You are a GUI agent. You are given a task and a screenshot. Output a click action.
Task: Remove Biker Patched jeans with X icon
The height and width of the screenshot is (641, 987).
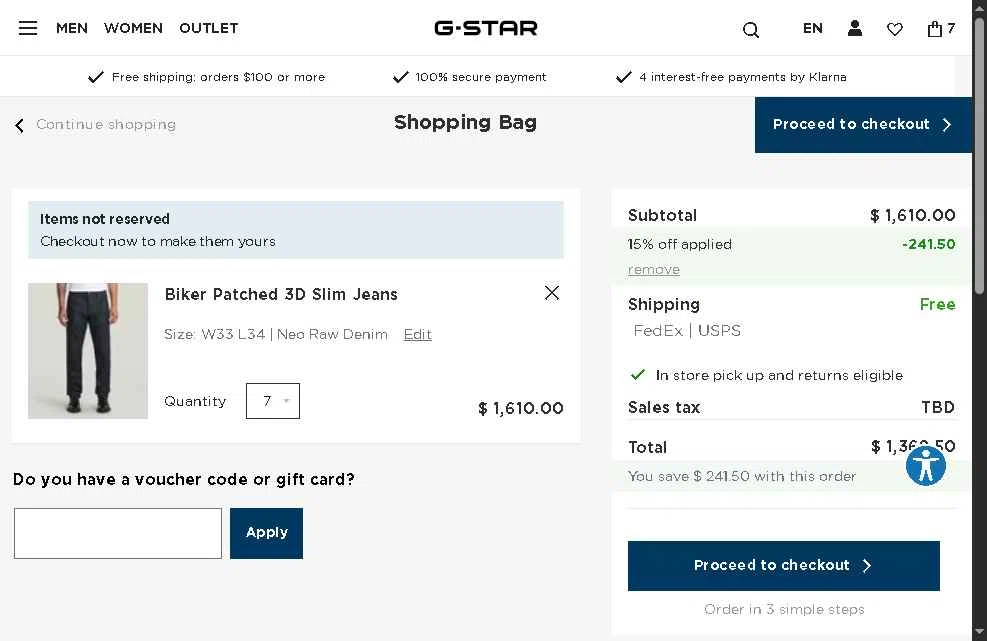pos(552,293)
